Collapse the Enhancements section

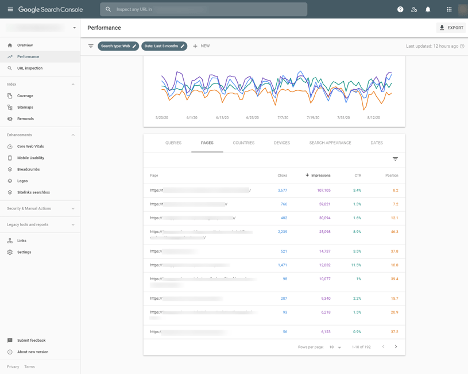click(x=73, y=135)
